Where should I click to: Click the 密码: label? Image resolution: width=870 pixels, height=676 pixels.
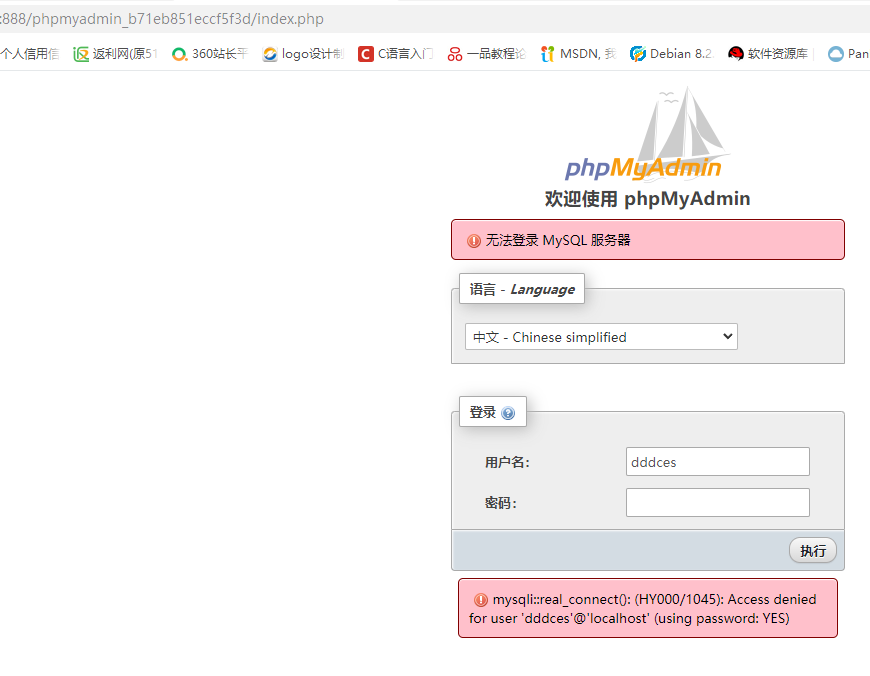(500, 503)
